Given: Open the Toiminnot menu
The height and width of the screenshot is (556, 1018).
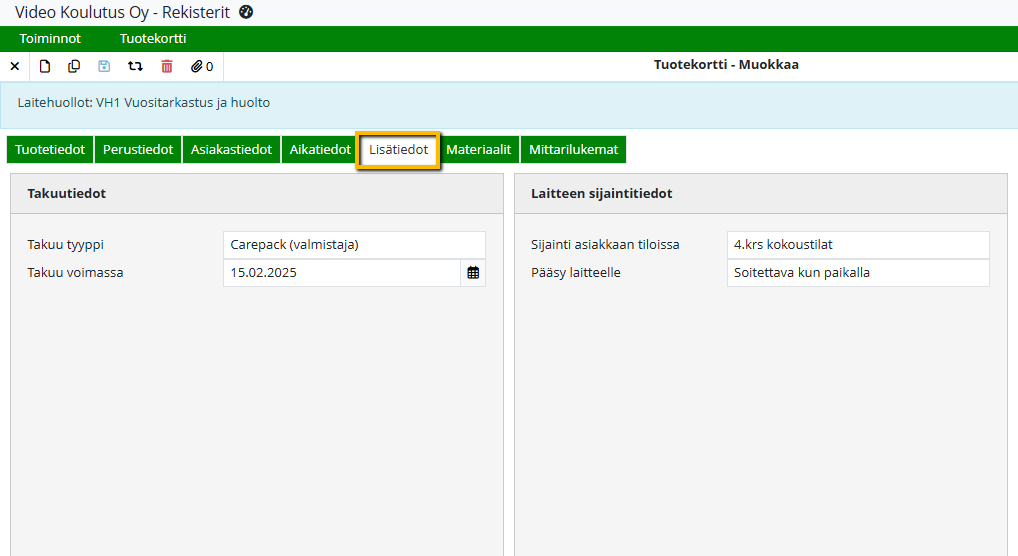Looking at the screenshot, I should click(50, 39).
